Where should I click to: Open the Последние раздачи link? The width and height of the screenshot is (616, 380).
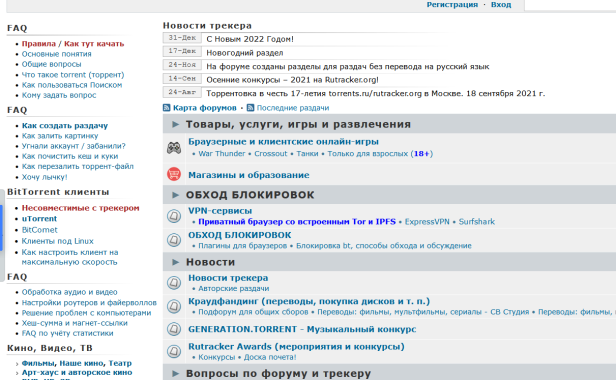coord(293,108)
